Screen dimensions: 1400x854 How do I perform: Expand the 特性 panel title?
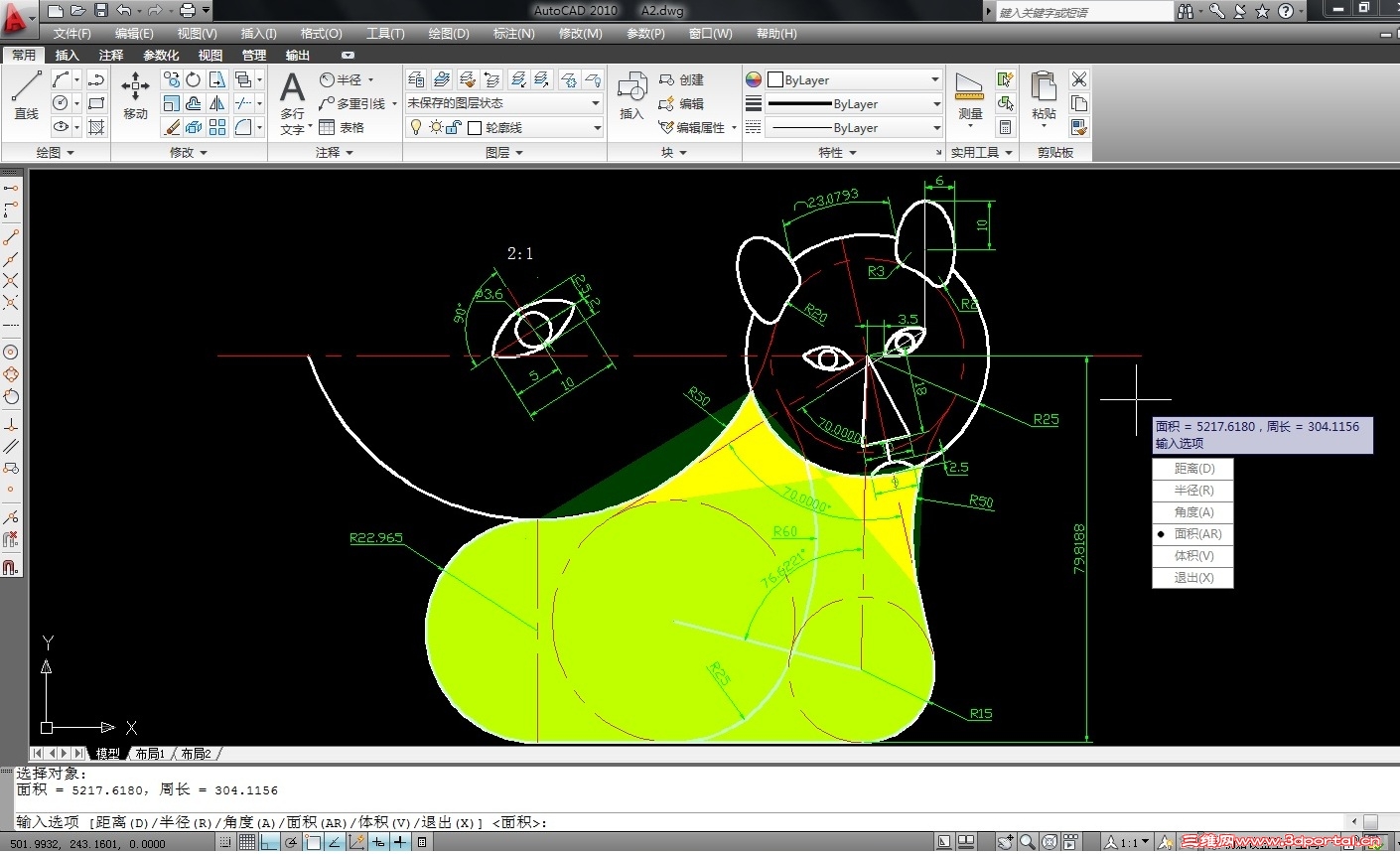[837, 153]
